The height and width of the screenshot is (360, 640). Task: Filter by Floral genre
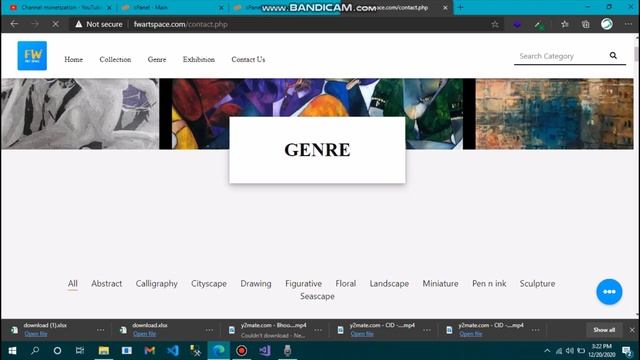[346, 284]
